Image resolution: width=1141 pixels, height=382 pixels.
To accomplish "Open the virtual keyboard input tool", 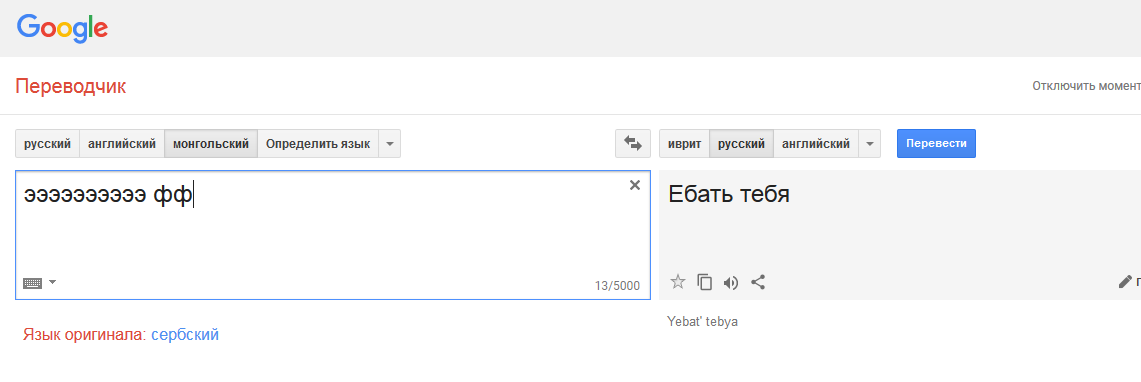I will (33, 282).
